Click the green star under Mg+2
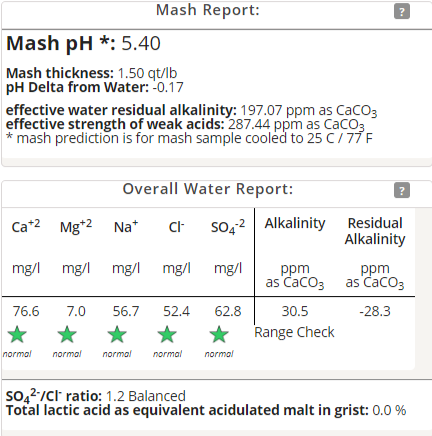Screen dimensions: 432x436 coord(67,335)
